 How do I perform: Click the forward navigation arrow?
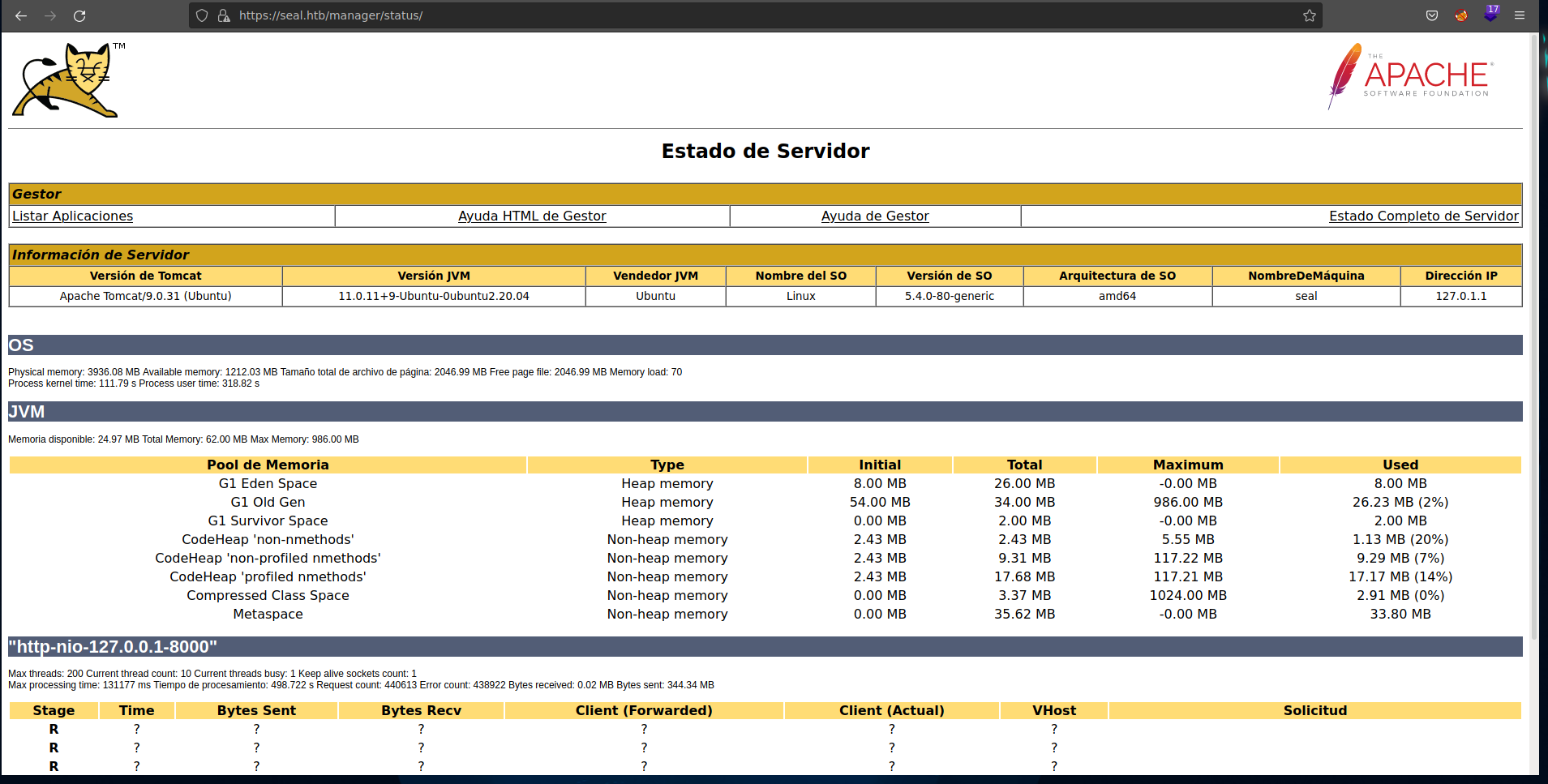(50, 15)
